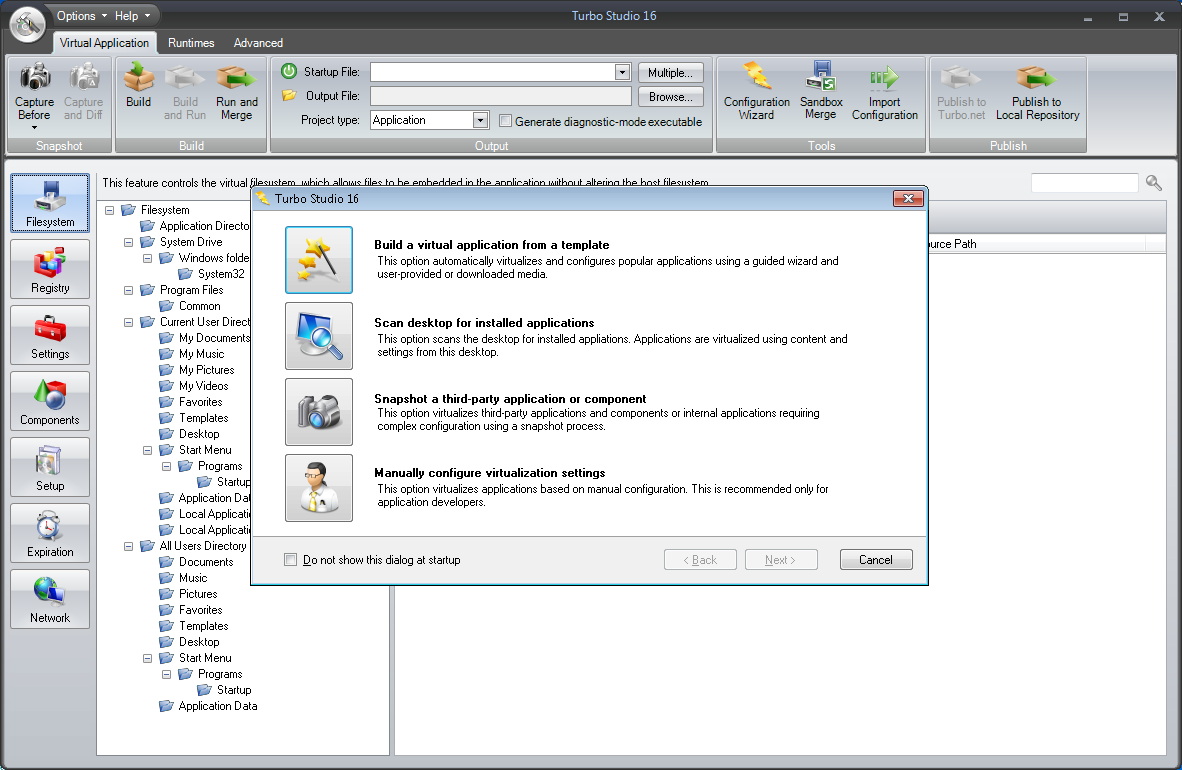Image resolution: width=1182 pixels, height=770 pixels.
Task: Switch to the Runtimes tab
Action: 191,43
